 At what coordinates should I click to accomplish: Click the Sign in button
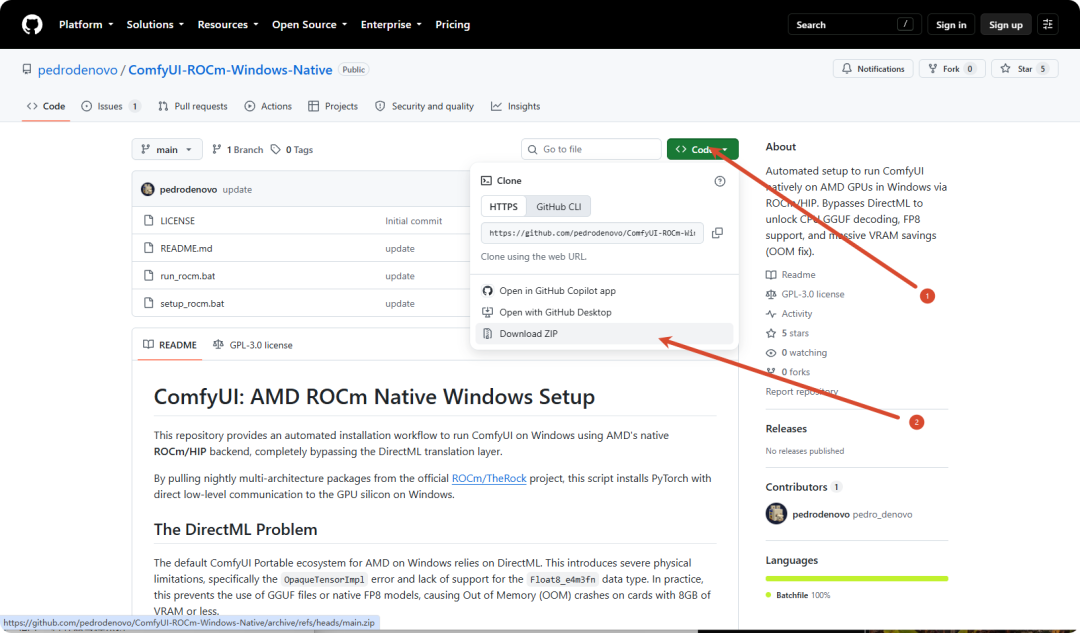tap(951, 25)
